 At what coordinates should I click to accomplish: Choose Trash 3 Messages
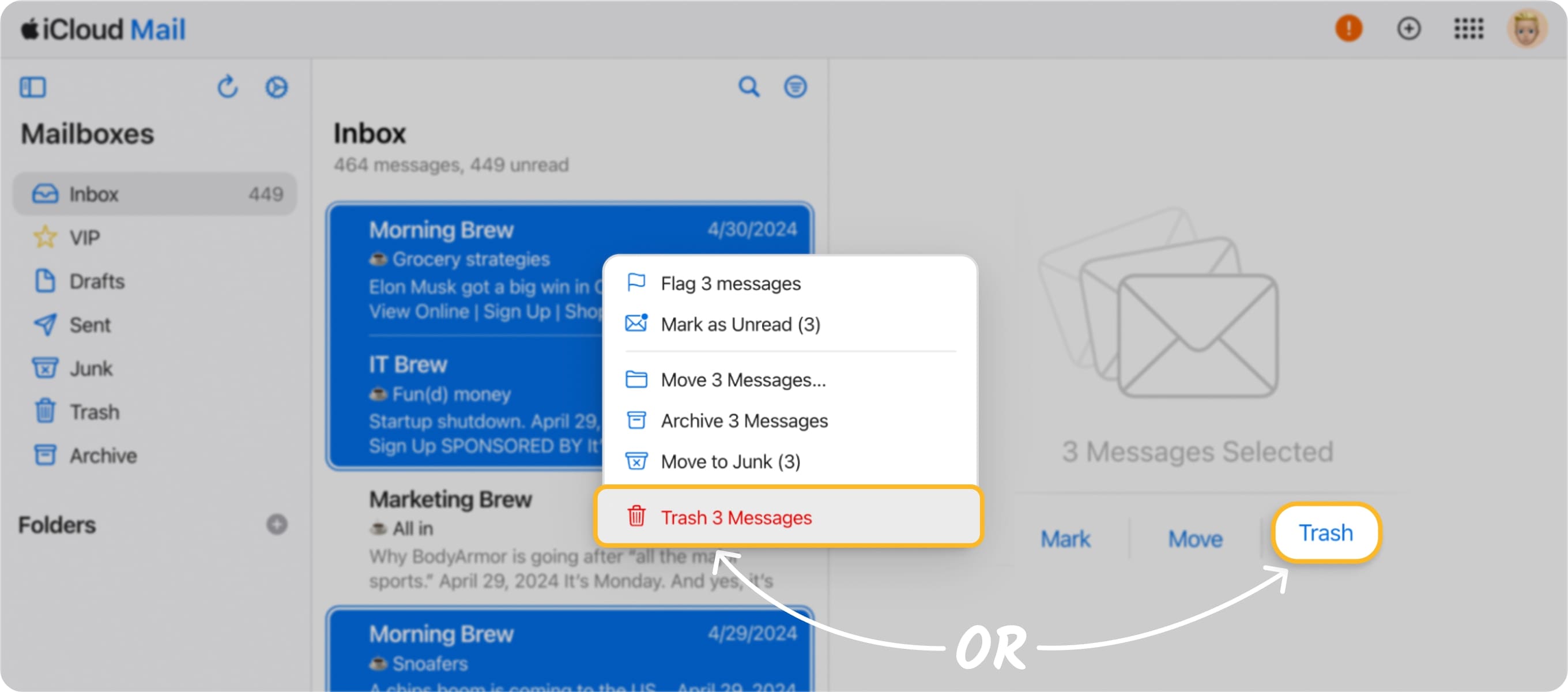tap(789, 517)
